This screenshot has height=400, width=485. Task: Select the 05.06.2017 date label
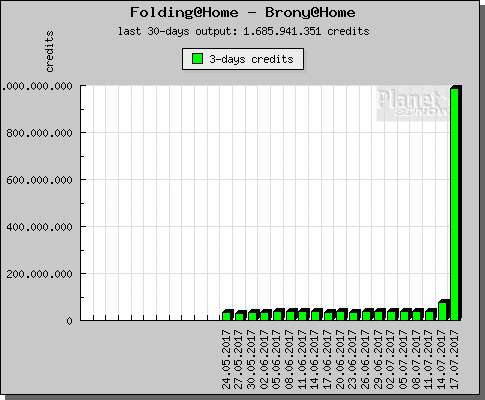(x=277, y=359)
